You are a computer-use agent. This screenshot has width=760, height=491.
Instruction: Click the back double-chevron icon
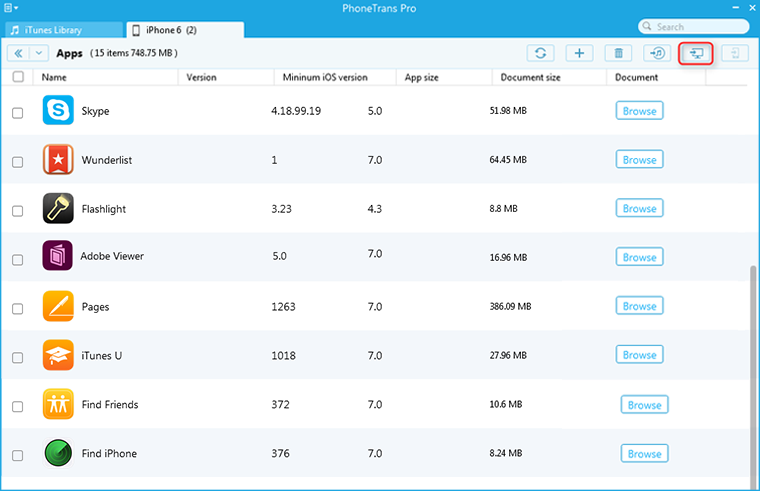18,53
